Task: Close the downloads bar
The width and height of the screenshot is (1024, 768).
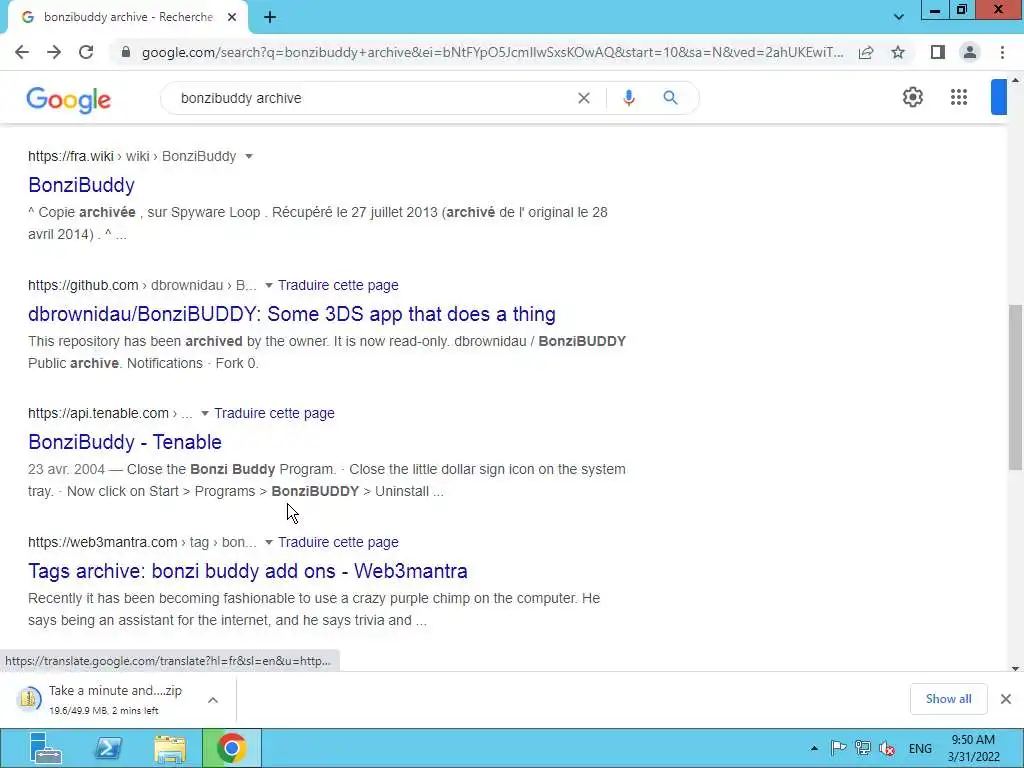Action: pos(1006,699)
